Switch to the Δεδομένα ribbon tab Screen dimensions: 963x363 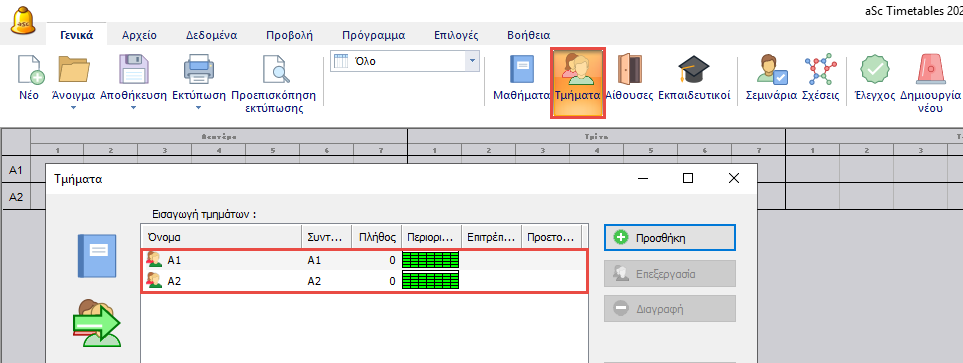click(x=212, y=35)
